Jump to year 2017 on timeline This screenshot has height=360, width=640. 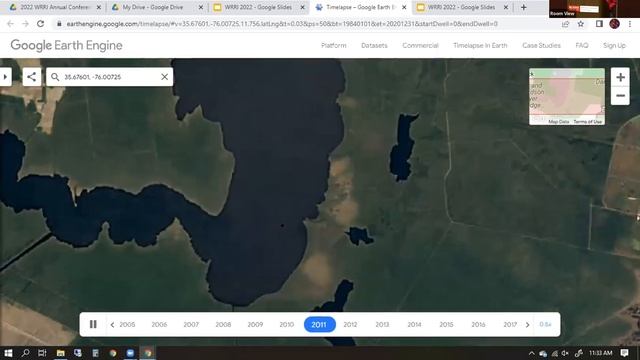(510, 324)
